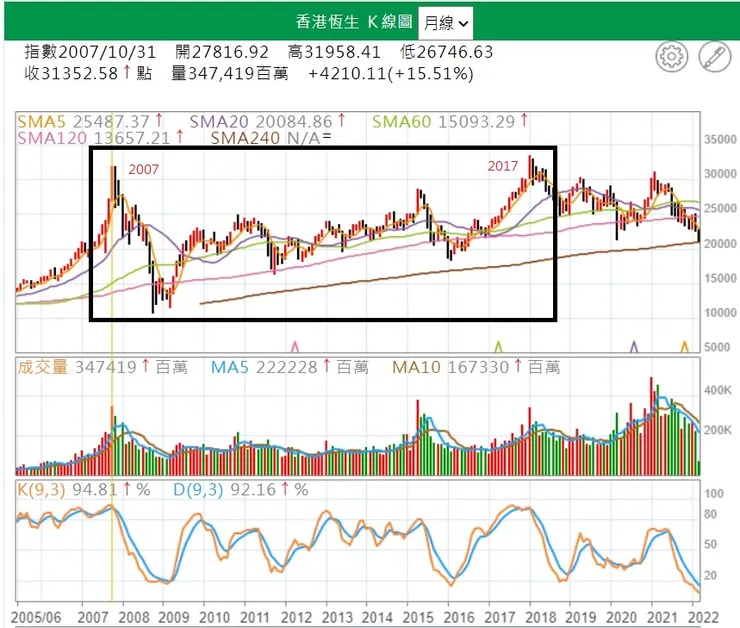Click the 2005/06 date axis label
Screen dimensions: 740x628
point(36,618)
